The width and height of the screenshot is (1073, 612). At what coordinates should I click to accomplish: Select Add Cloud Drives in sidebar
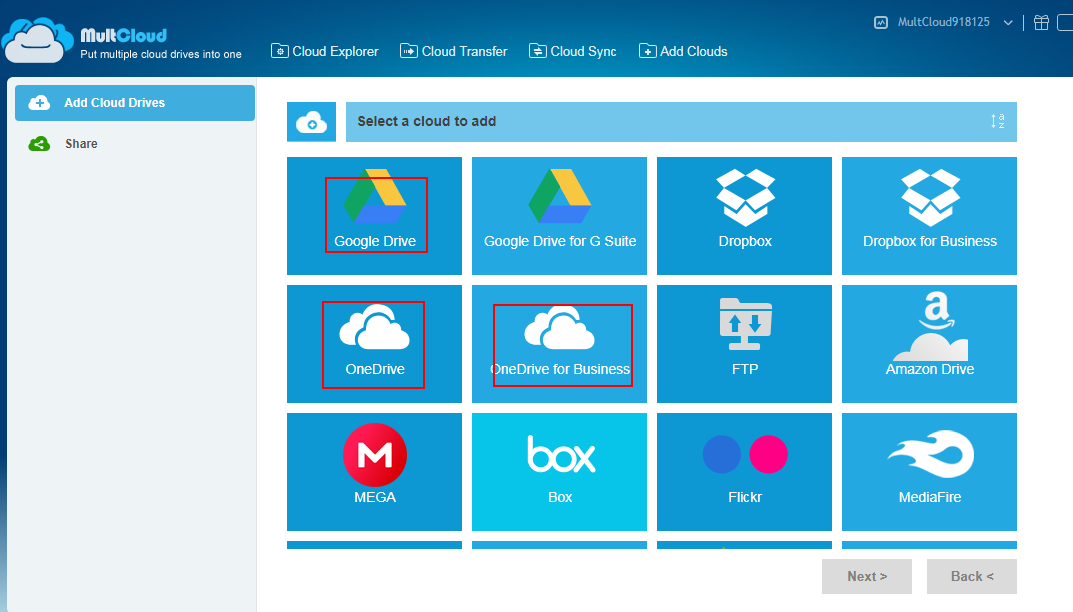(x=135, y=103)
